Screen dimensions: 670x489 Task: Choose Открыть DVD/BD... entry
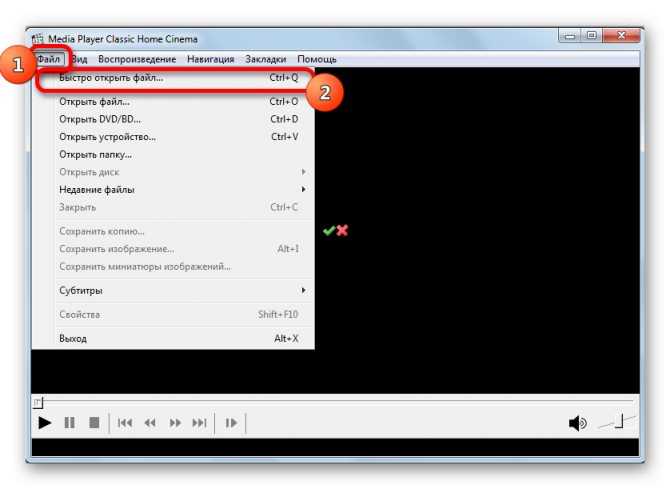point(173,119)
